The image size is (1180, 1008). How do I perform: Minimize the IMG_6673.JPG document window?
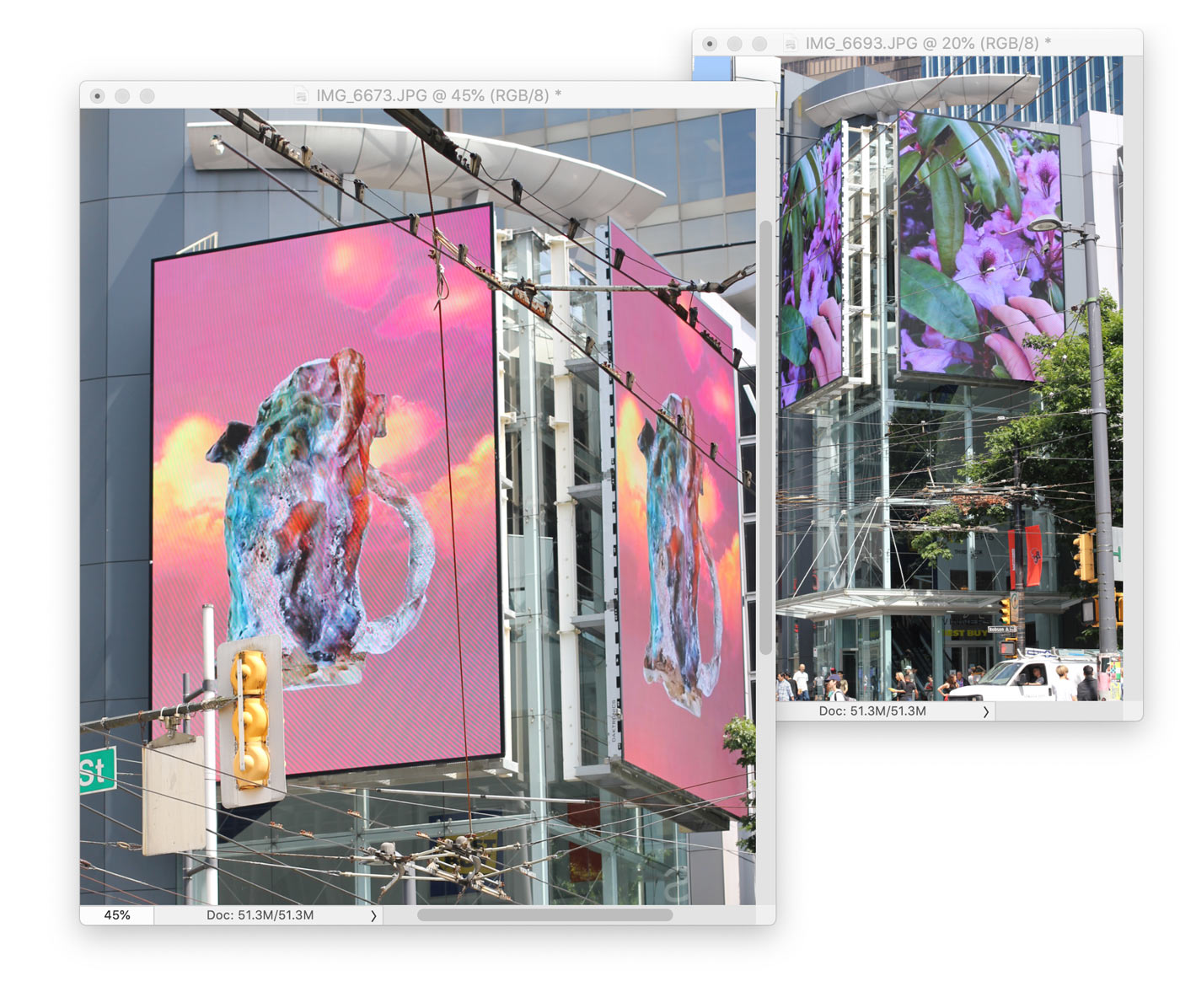coord(122,96)
